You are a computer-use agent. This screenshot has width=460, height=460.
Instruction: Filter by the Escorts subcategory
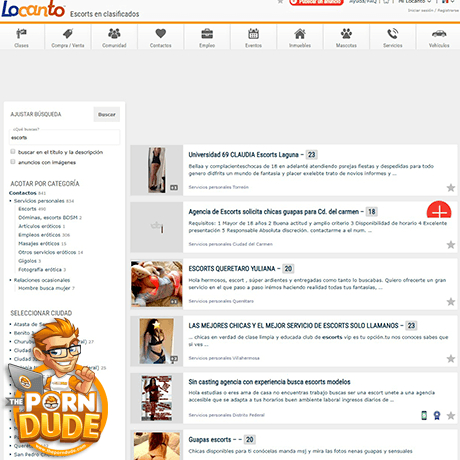[x=27, y=209]
